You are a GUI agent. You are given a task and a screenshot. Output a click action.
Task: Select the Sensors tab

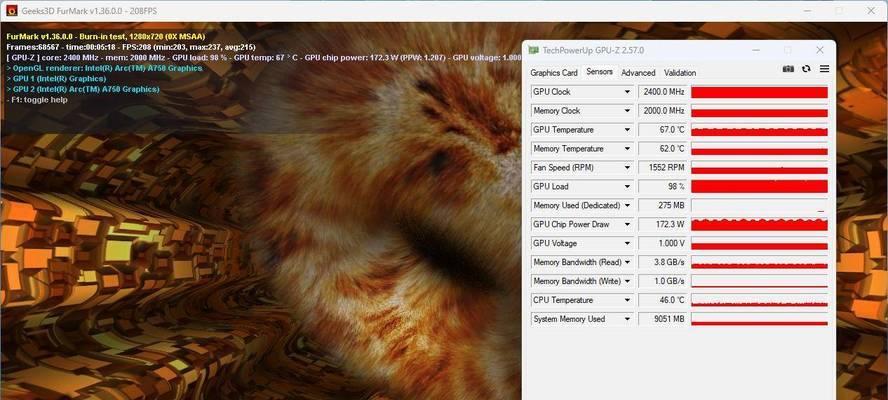599,71
